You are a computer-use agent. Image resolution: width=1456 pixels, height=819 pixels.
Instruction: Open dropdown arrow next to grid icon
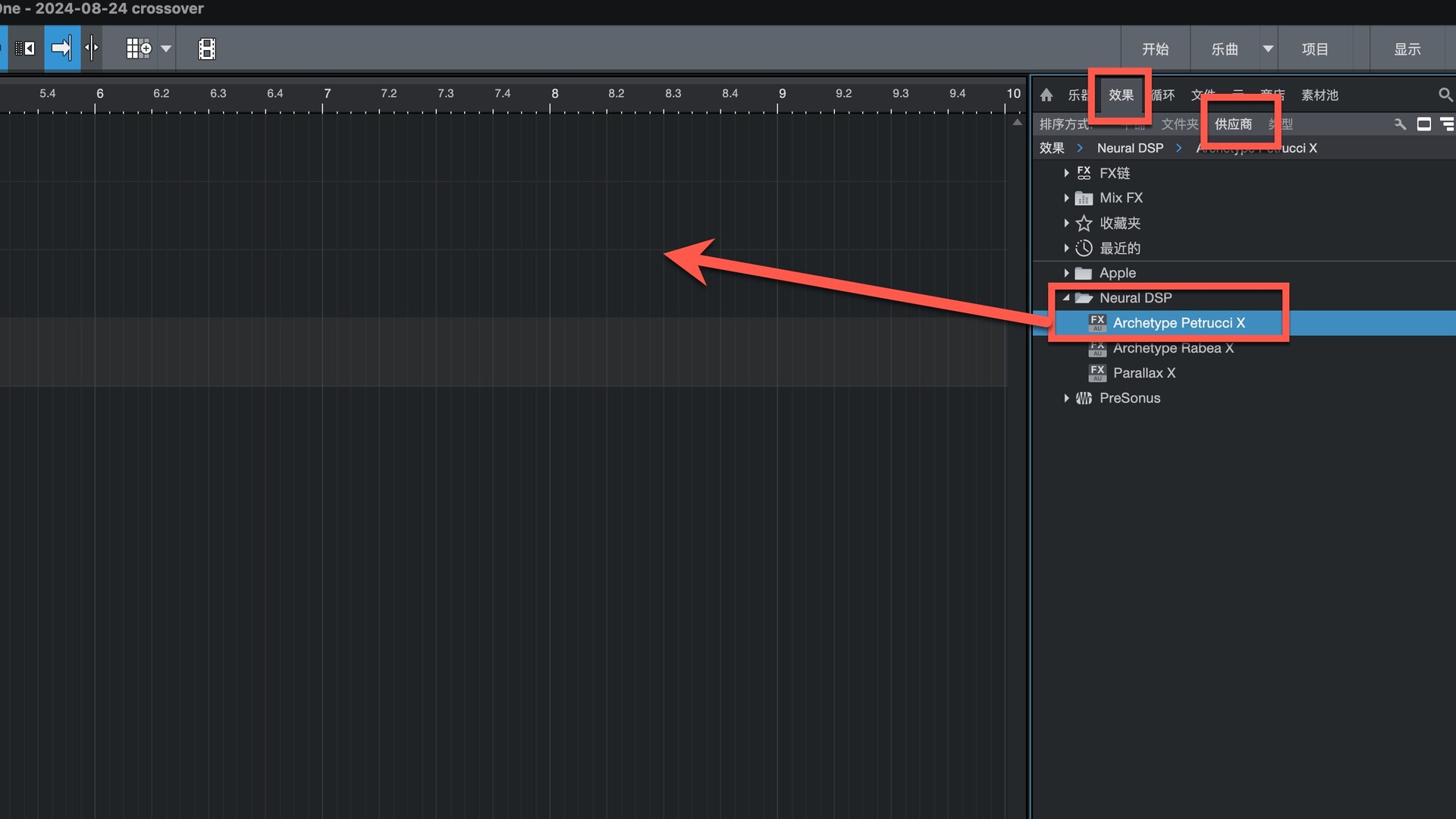click(x=166, y=49)
